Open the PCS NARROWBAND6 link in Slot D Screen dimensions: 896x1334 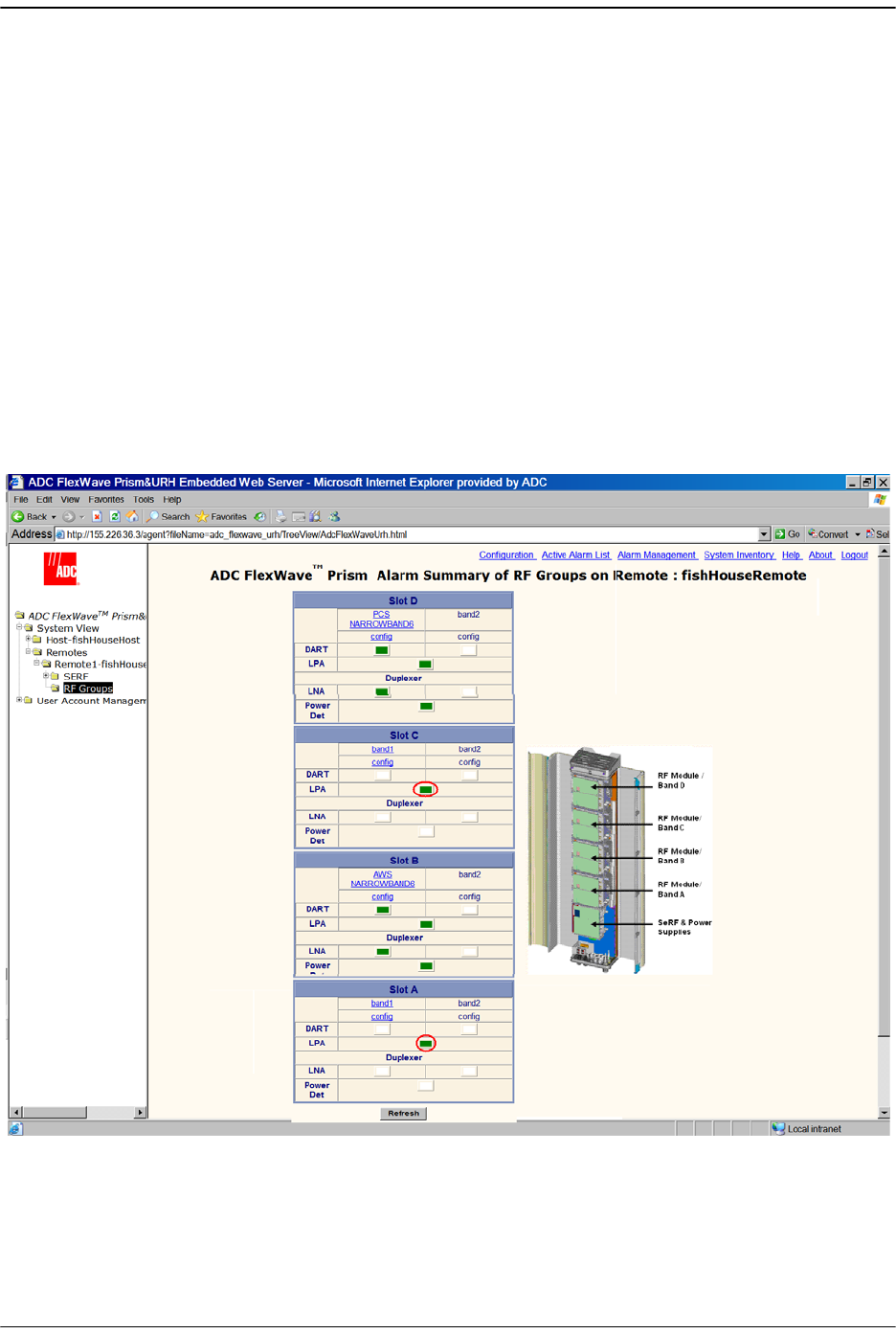[381, 620]
